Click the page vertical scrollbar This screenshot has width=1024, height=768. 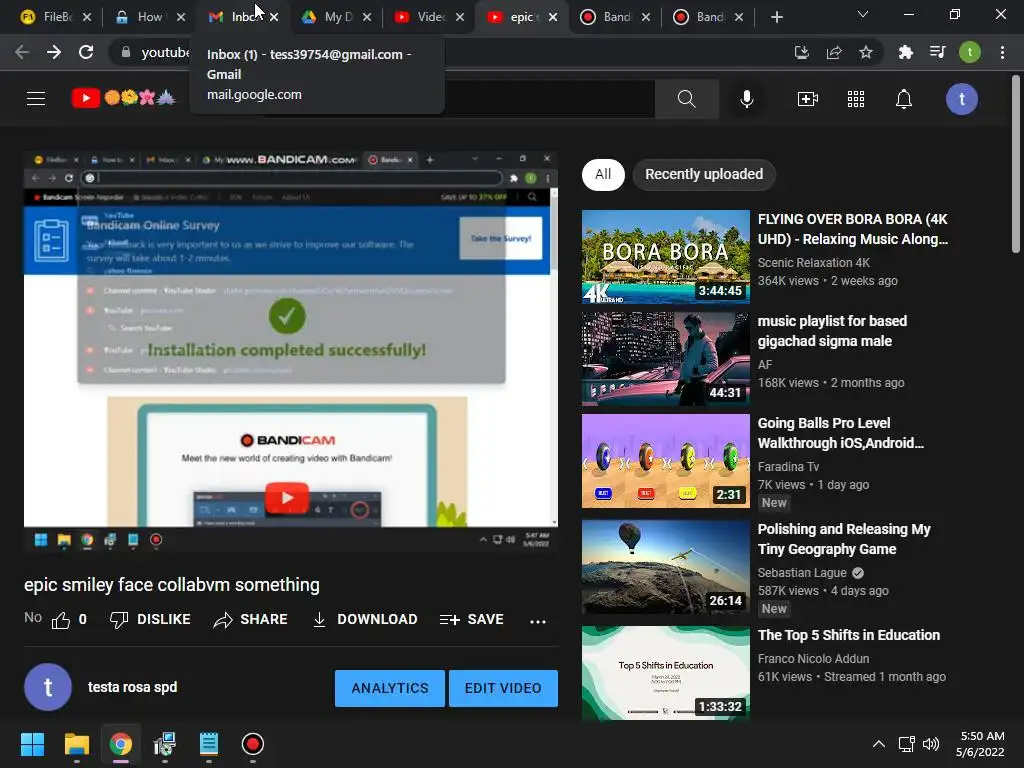pos(1016,164)
